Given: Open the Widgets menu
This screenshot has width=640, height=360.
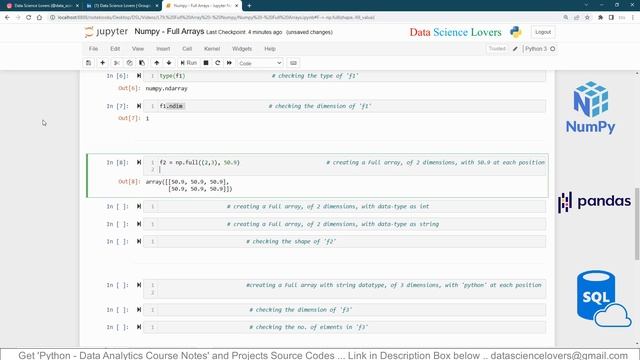Looking at the screenshot, I should pyautogui.click(x=242, y=49).
